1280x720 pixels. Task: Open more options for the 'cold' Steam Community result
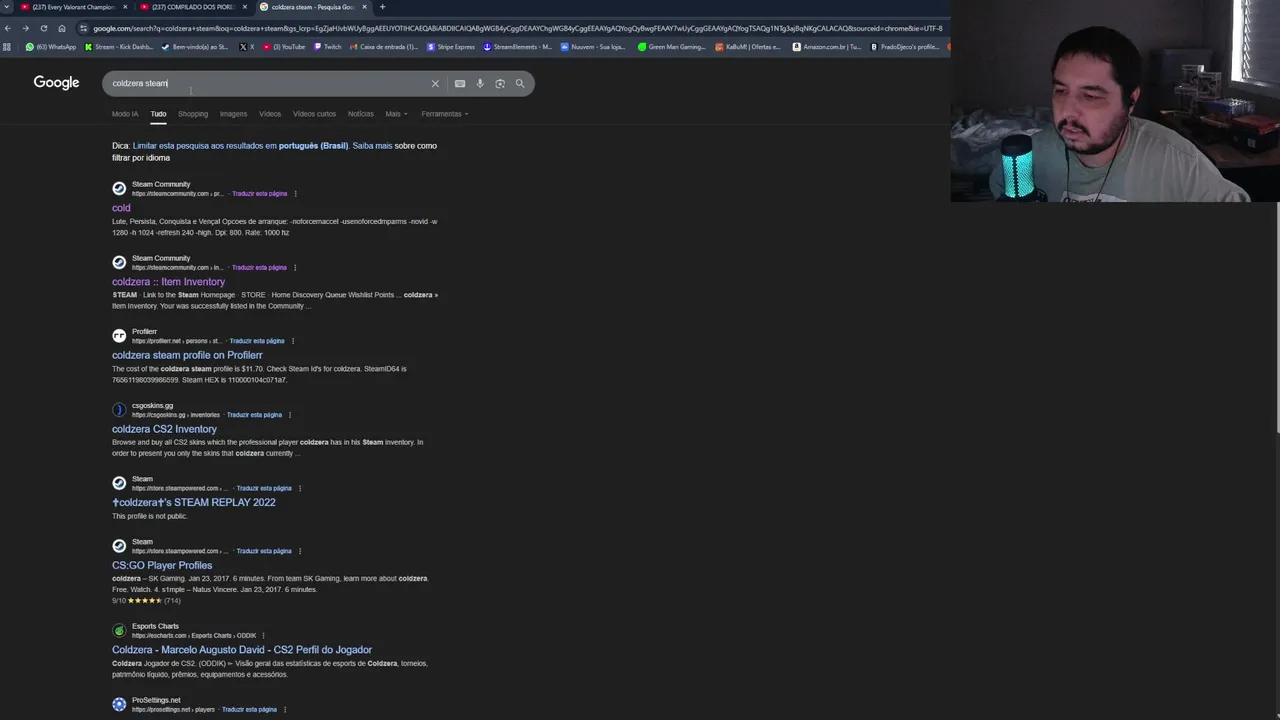click(x=295, y=194)
